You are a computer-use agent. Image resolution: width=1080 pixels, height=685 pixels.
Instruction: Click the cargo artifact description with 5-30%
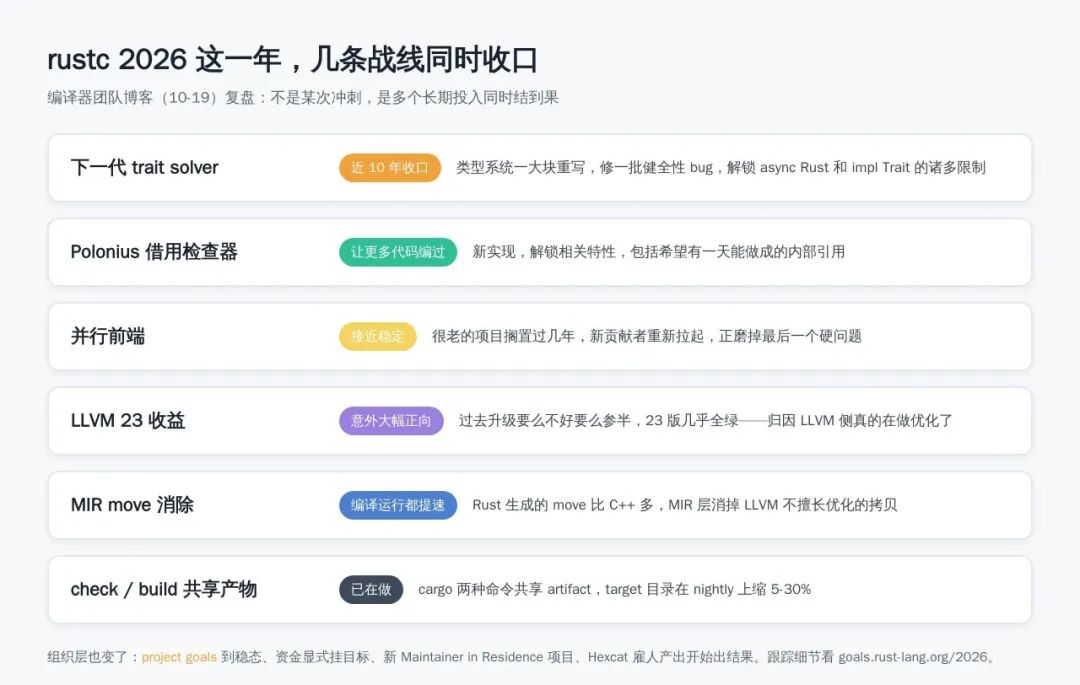click(614, 589)
